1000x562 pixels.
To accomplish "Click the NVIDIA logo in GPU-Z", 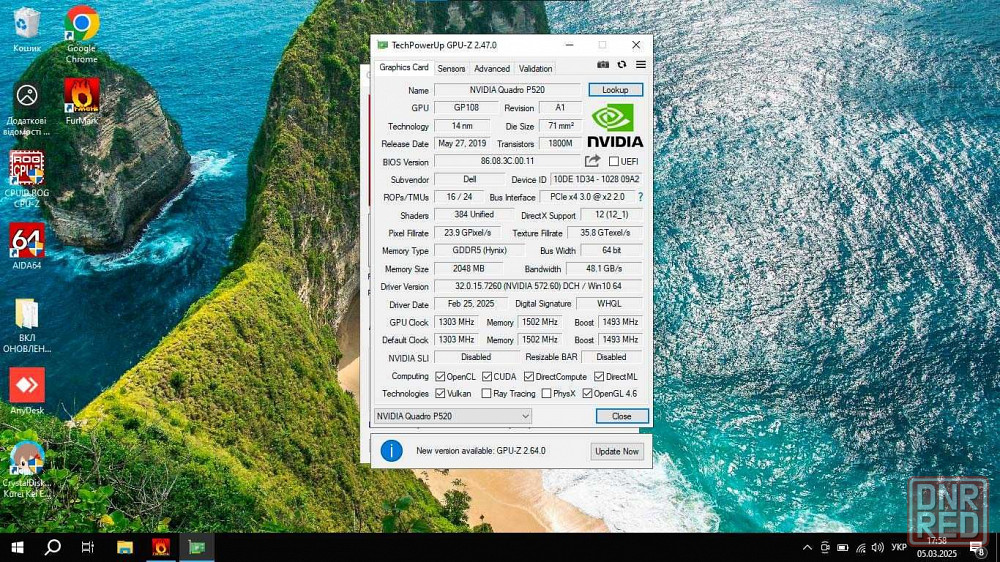I will pyautogui.click(x=615, y=125).
